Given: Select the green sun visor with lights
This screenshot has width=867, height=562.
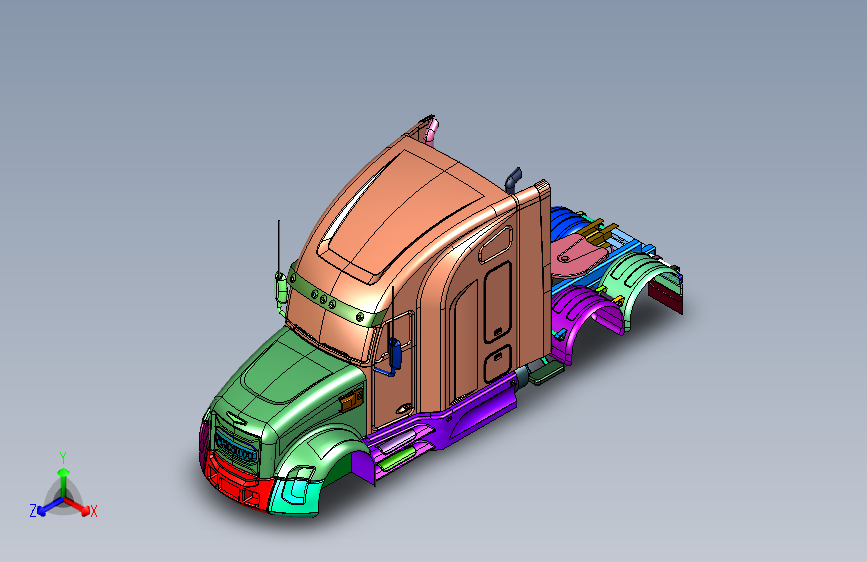Looking at the screenshot, I should pos(335,300).
